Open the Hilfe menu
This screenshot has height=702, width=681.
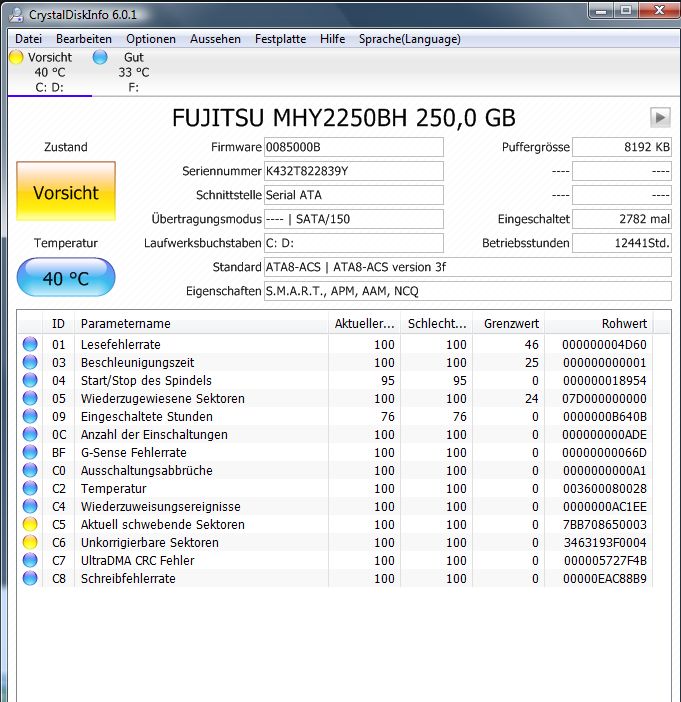tap(332, 39)
